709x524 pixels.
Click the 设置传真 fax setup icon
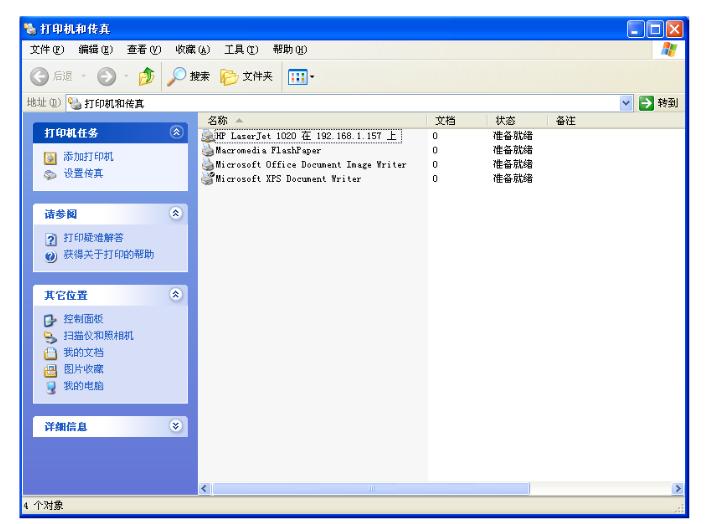tap(50, 174)
